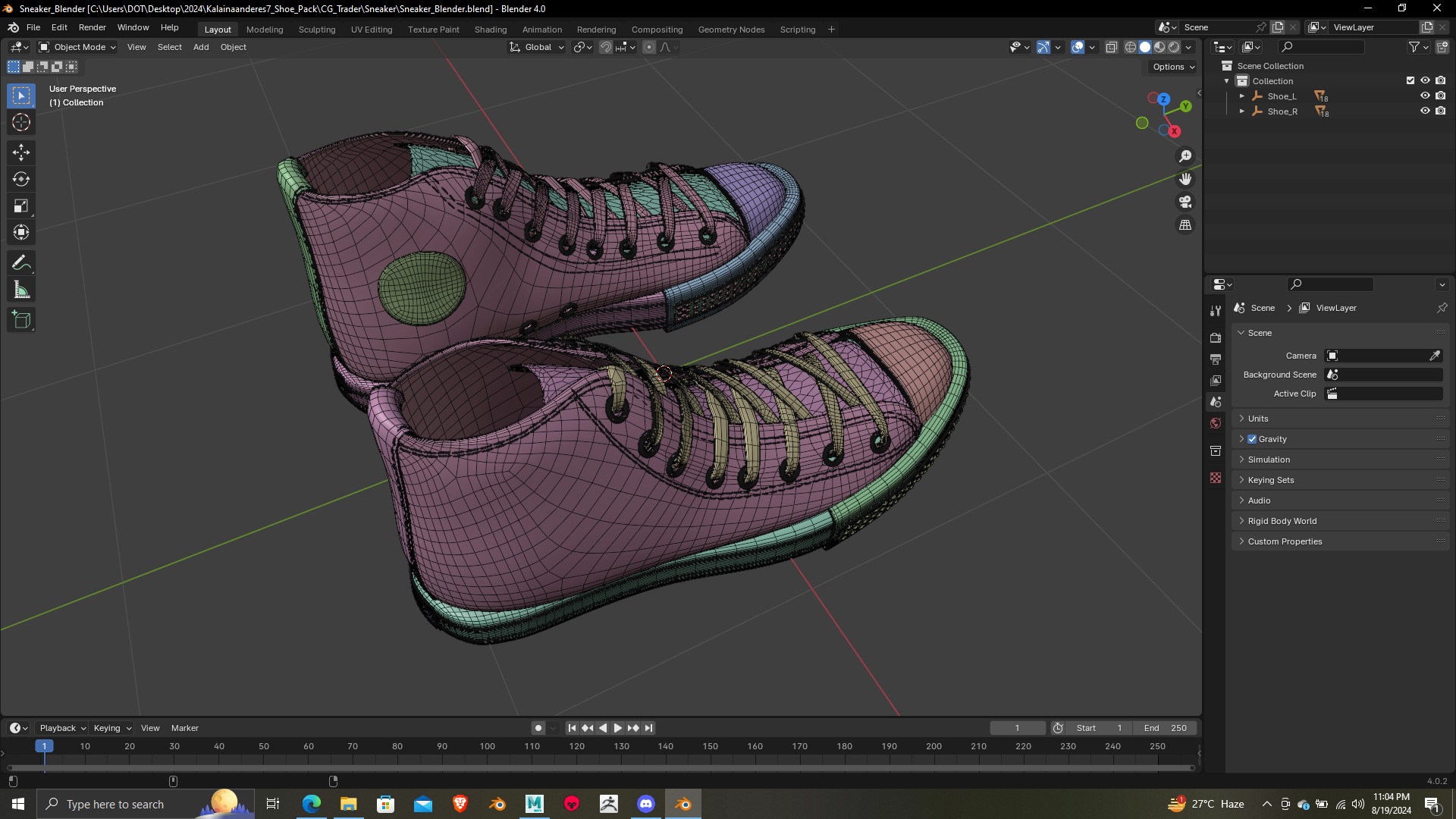Screen dimensions: 1456x819
Task: Activate the Rotate tool
Action: coord(21,180)
